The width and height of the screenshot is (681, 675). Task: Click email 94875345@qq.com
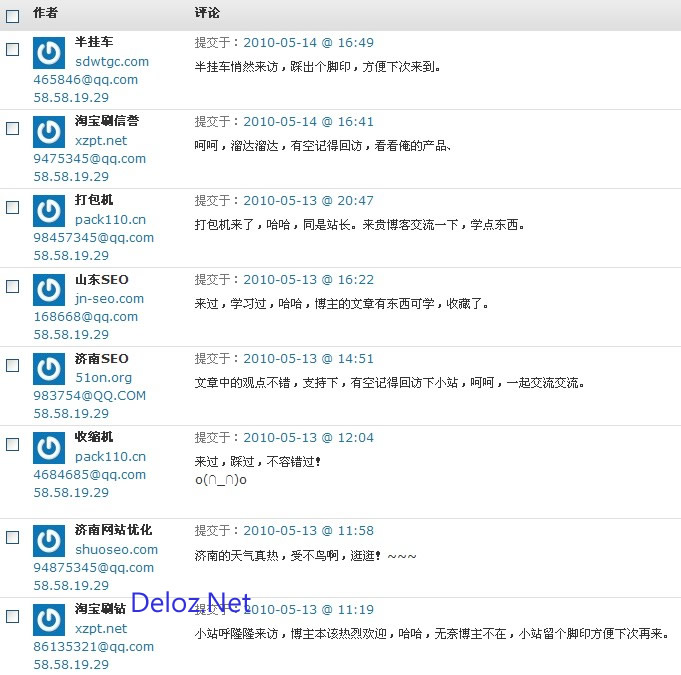(x=93, y=568)
